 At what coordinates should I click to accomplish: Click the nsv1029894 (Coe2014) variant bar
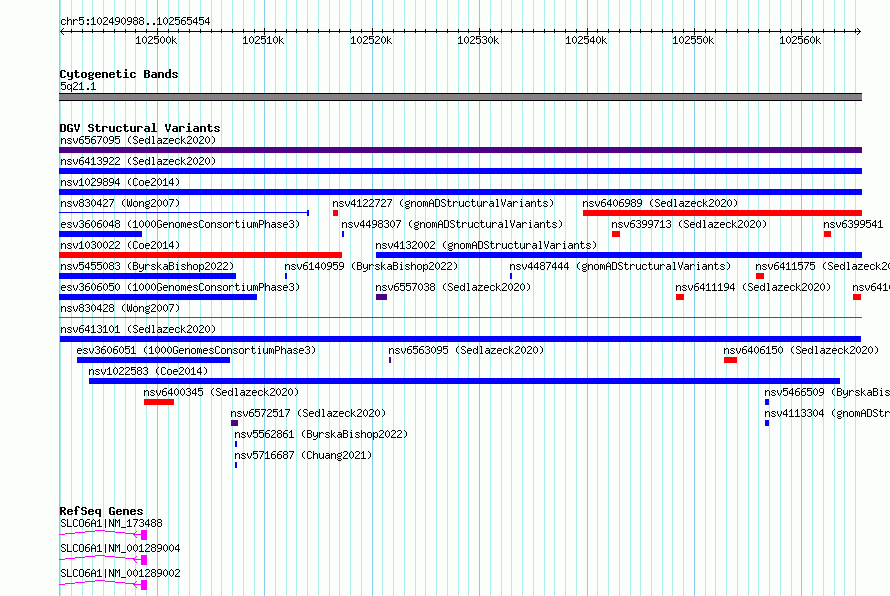click(x=460, y=192)
